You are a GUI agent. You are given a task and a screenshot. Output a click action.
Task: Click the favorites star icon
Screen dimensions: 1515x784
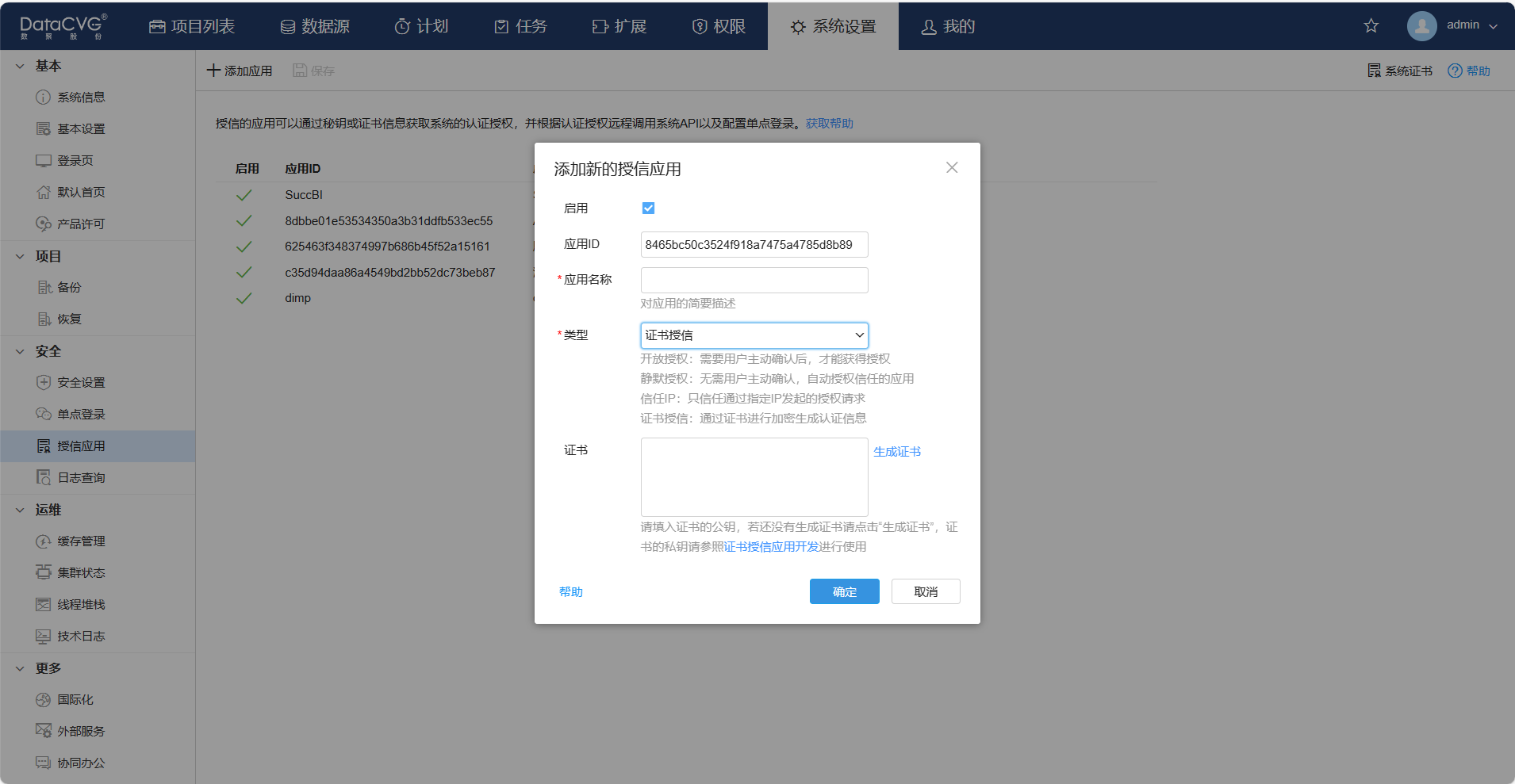tap(1371, 25)
